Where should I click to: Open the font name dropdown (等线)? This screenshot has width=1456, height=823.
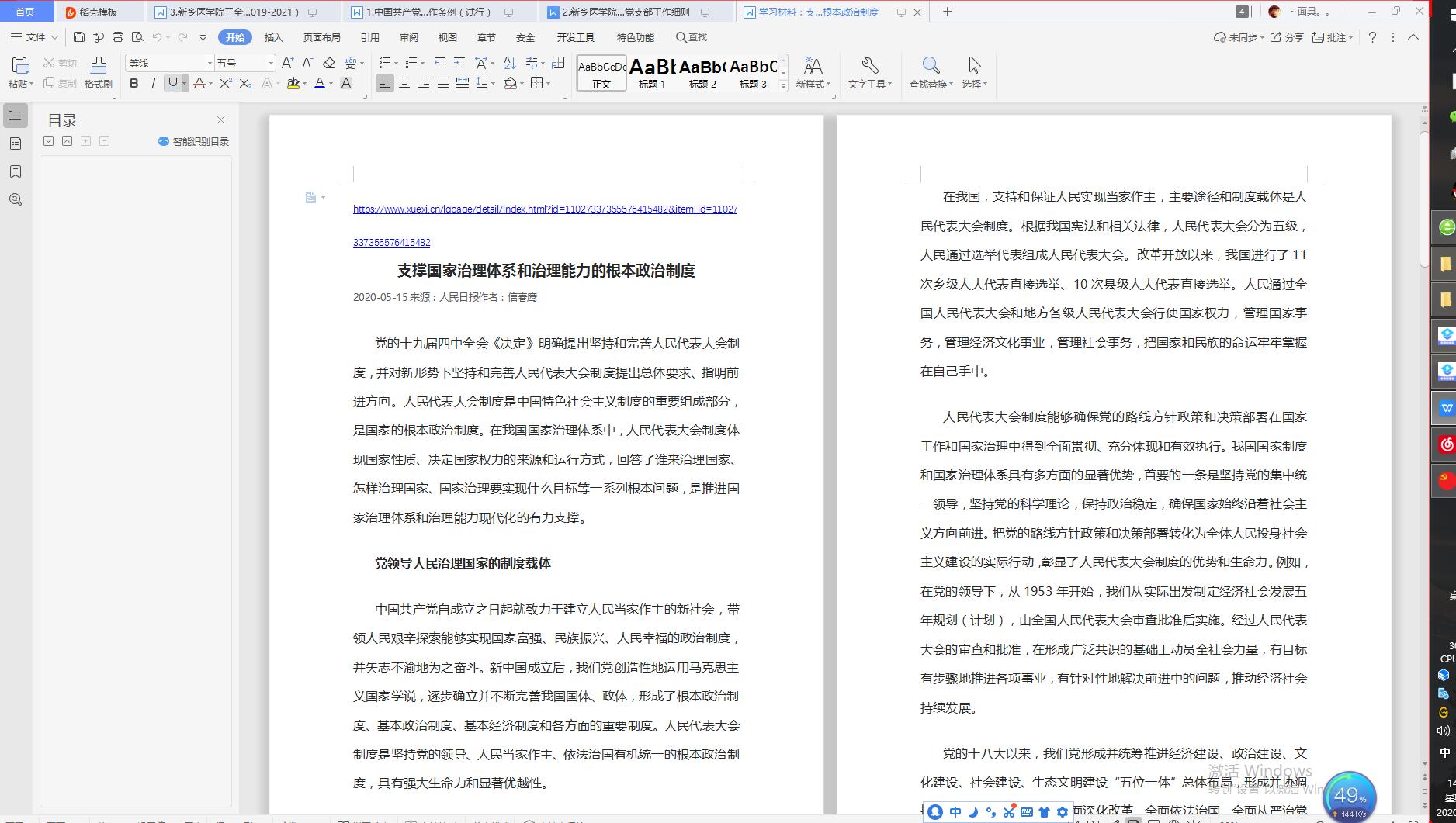209,63
